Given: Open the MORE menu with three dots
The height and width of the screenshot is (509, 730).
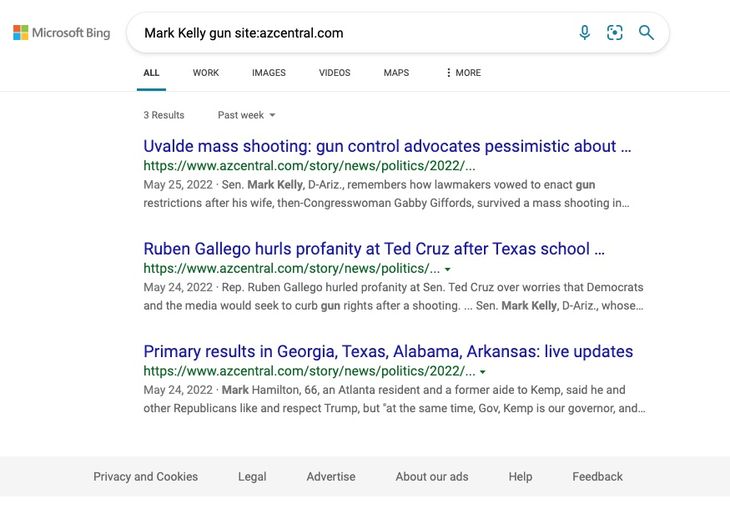Looking at the screenshot, I should tap(462, 73).
